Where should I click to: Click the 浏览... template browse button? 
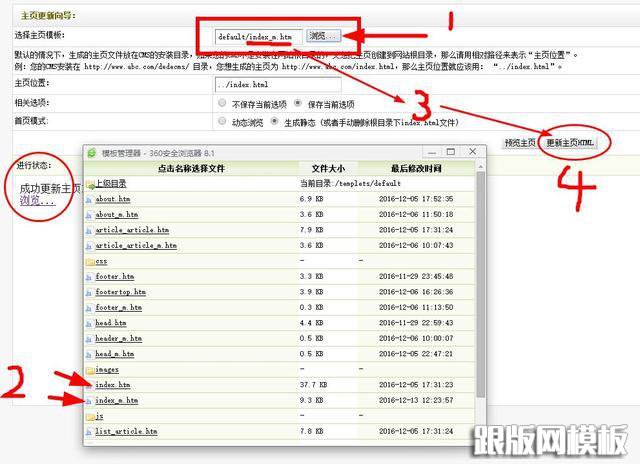point(318,36)
